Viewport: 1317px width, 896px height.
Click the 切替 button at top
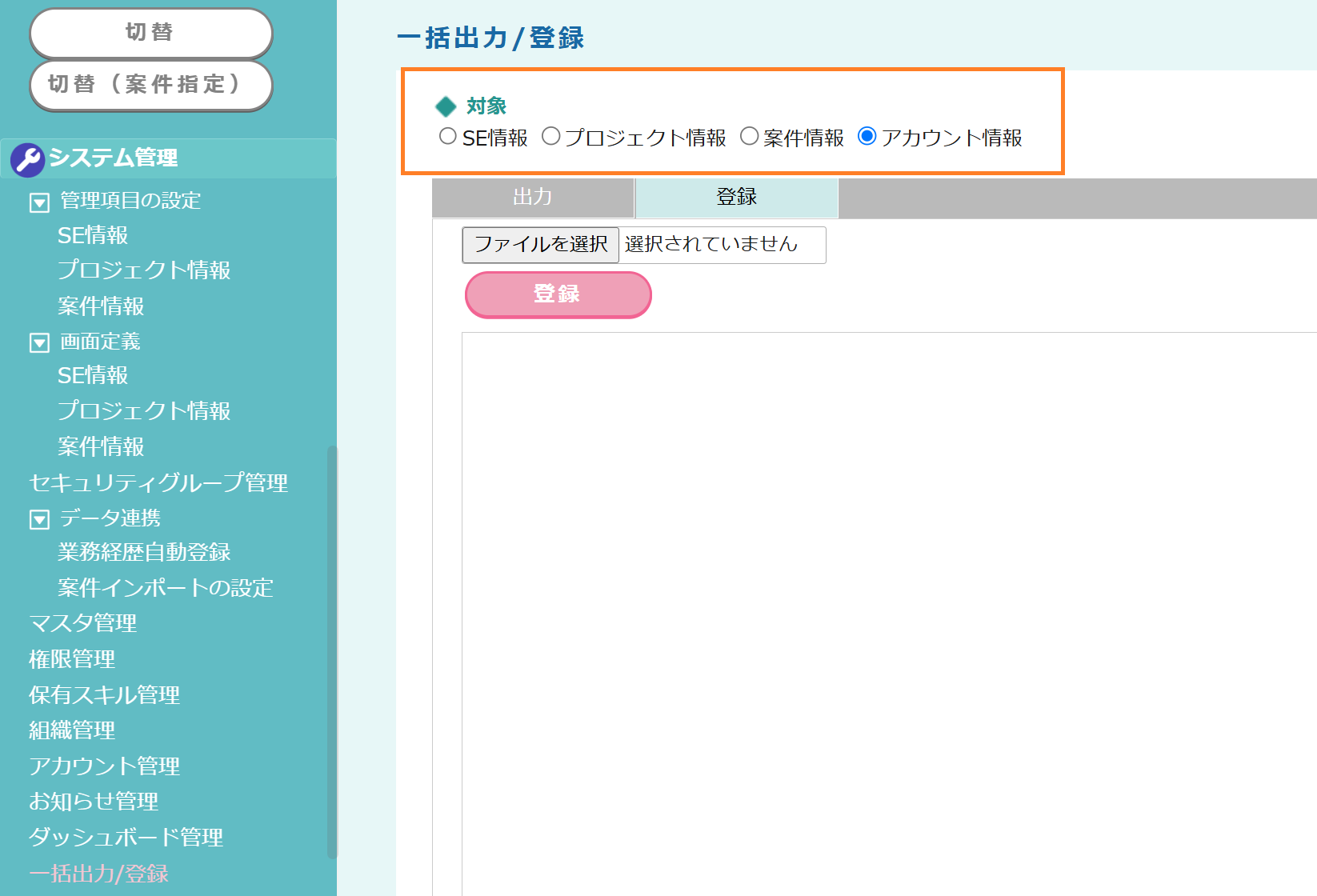click(x=151, y=33)
